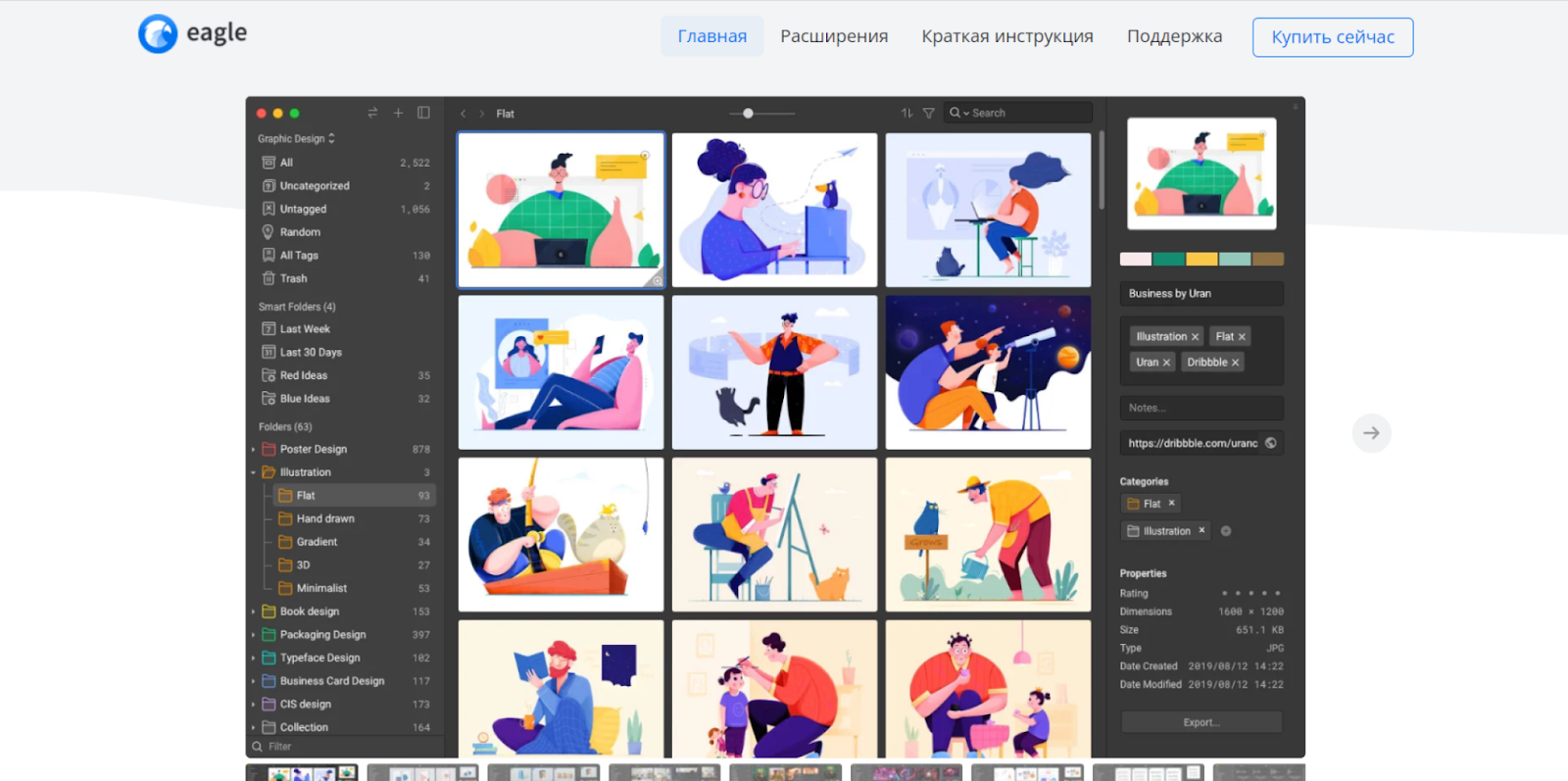Image resolution: width=1568 pixels, height=781 pixels.
Task: Remove Illustration from Categories
Action: pos(1201,531)
